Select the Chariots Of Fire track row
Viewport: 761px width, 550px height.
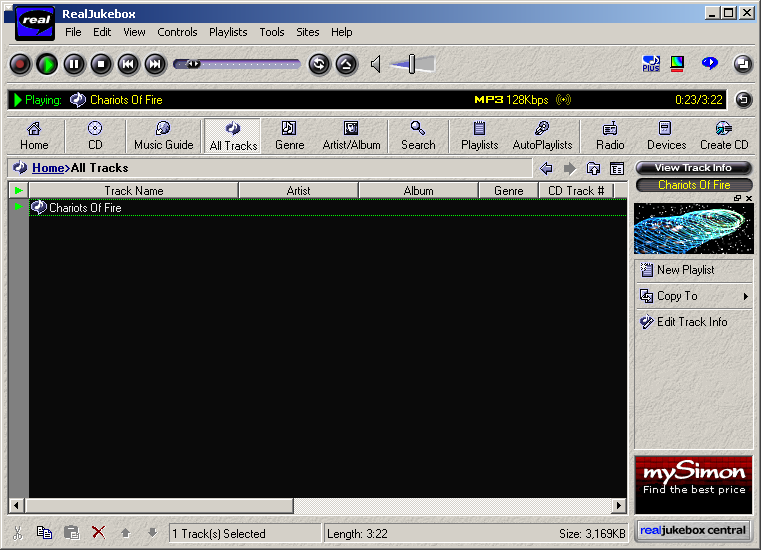tap(328, 208)
